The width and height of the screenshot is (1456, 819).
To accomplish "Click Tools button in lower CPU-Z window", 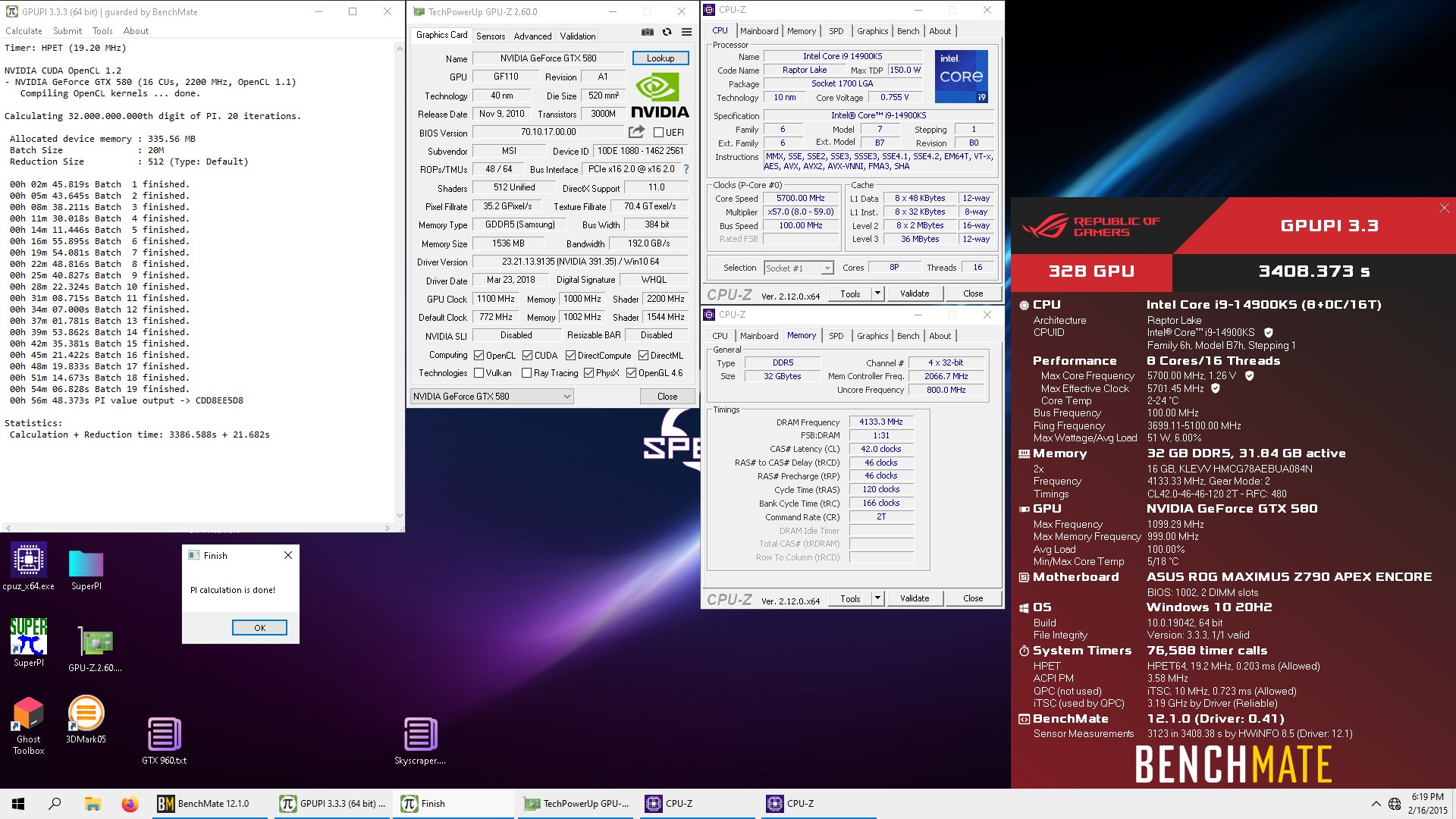I will click(850, 598).
